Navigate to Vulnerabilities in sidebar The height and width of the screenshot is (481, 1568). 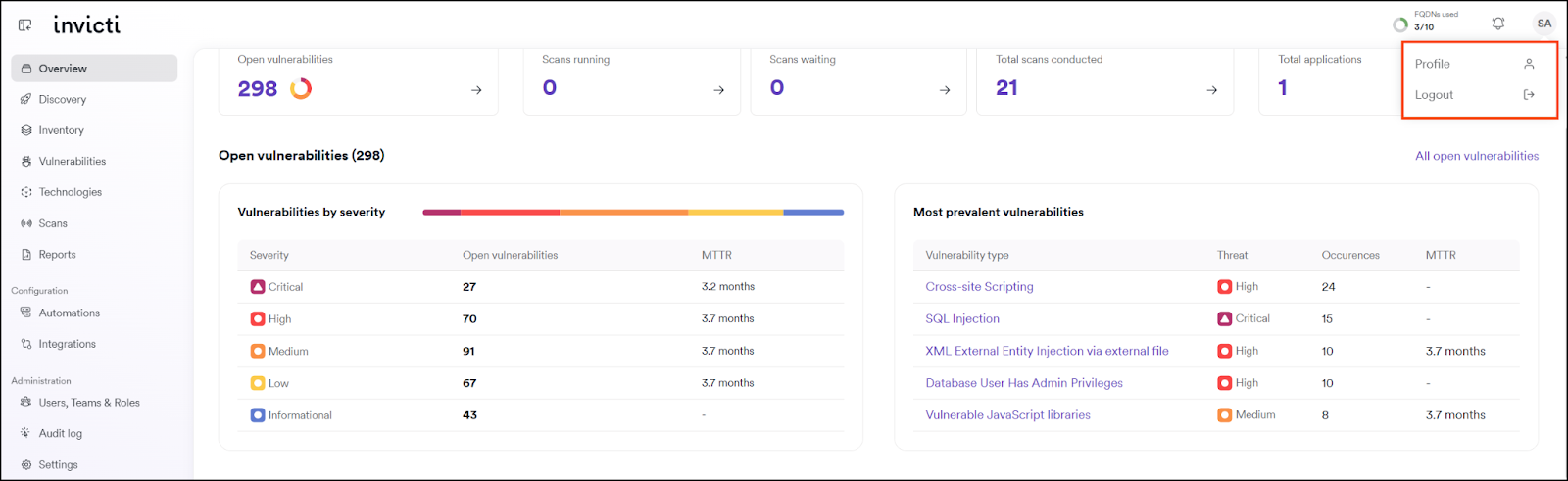72,161
